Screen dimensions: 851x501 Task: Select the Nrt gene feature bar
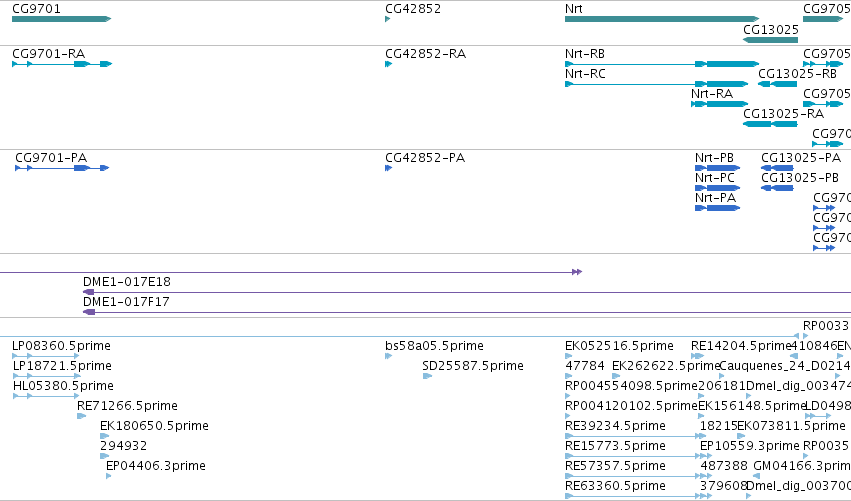click(662, 19)
